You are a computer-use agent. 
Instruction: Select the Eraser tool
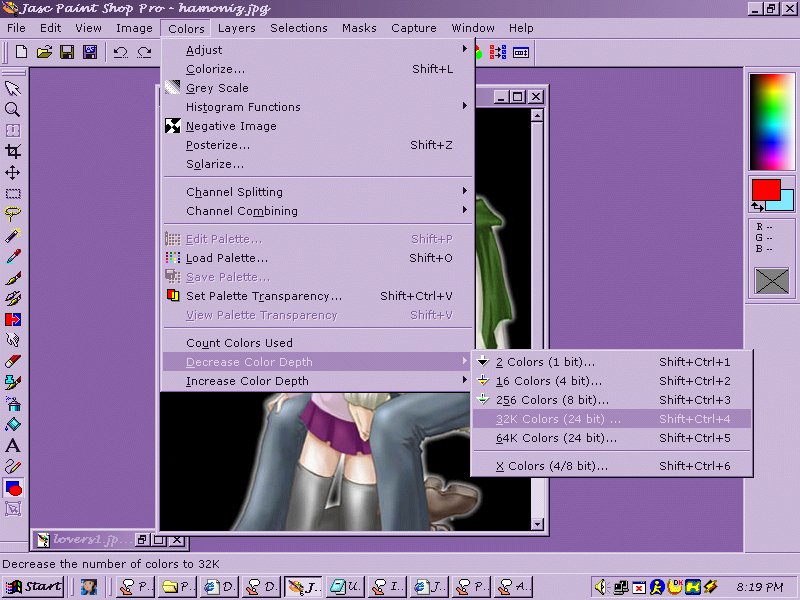click(13, 361)
